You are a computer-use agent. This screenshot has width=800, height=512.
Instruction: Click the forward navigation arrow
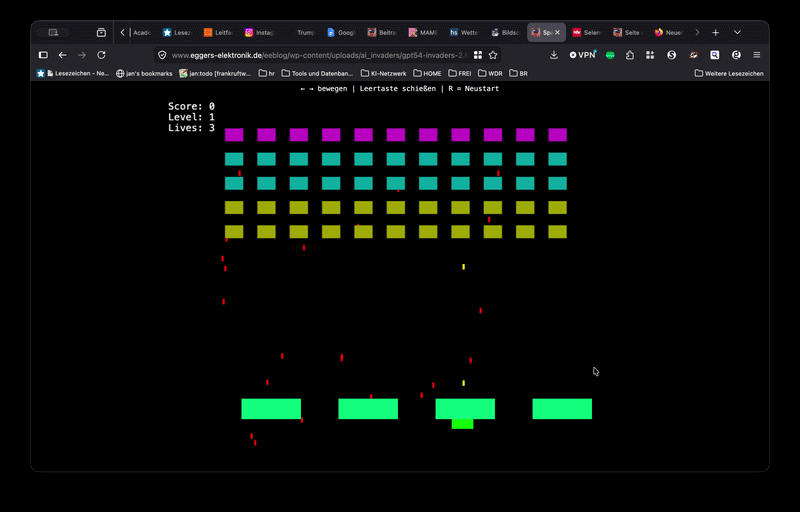82,55
